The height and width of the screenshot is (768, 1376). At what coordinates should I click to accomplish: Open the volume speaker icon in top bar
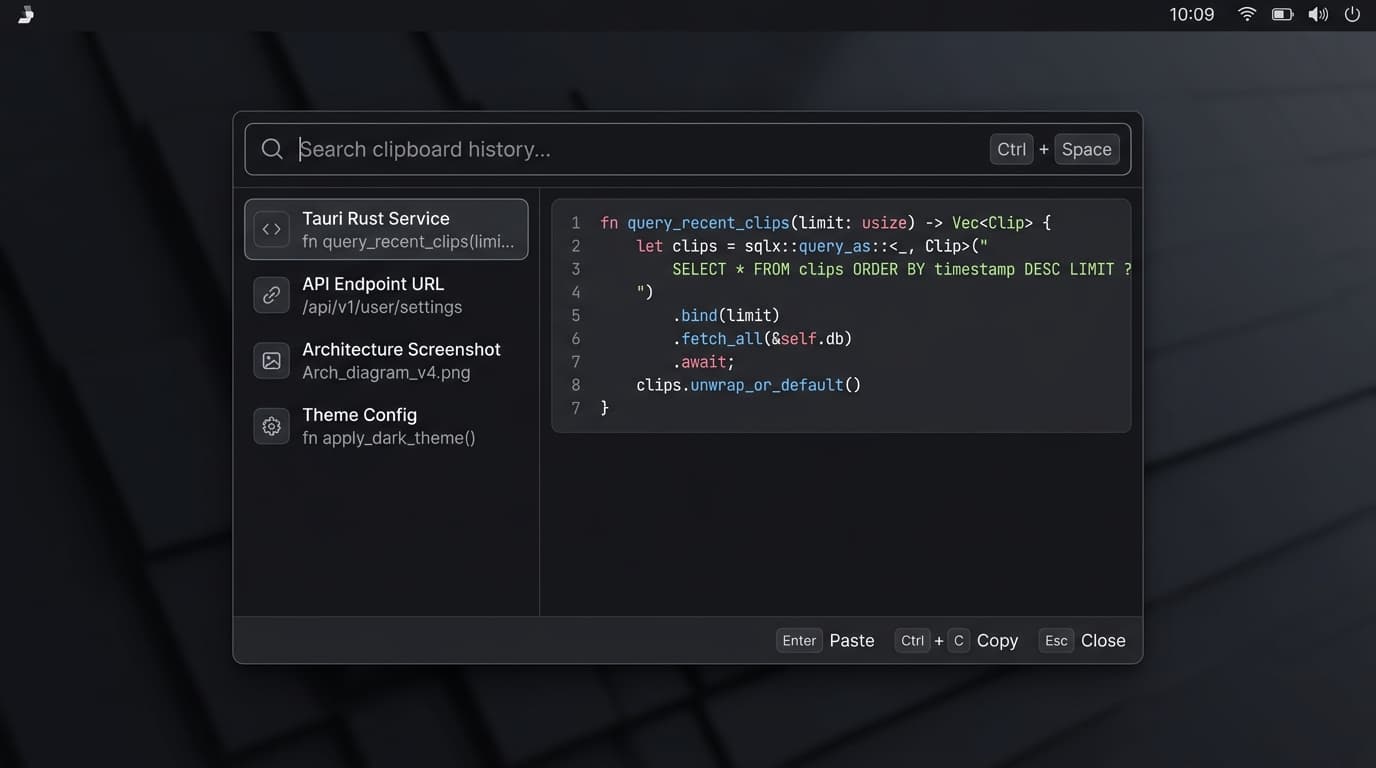[1318, 14]
